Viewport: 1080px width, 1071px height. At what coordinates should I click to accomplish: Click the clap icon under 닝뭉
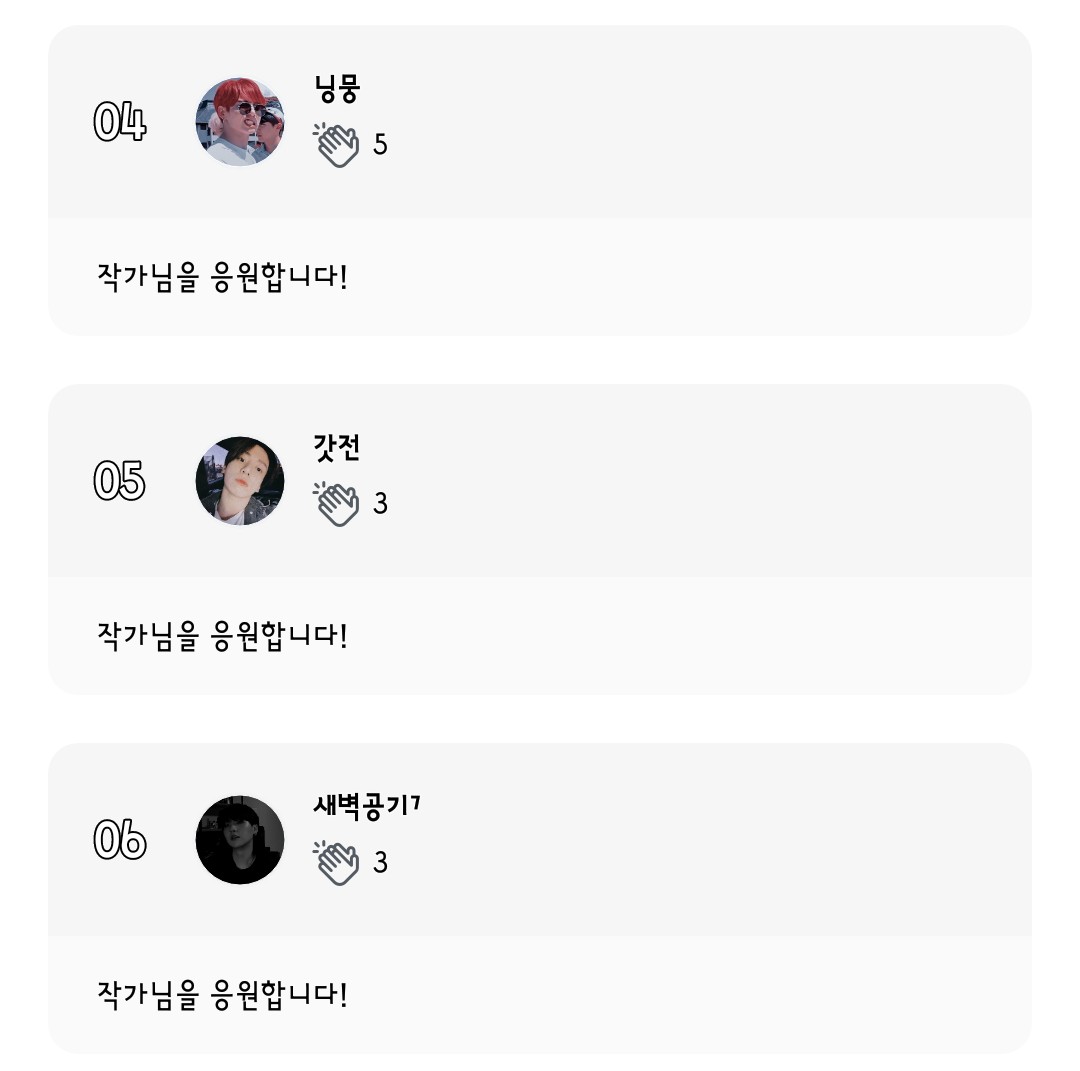tap(337, 145)
